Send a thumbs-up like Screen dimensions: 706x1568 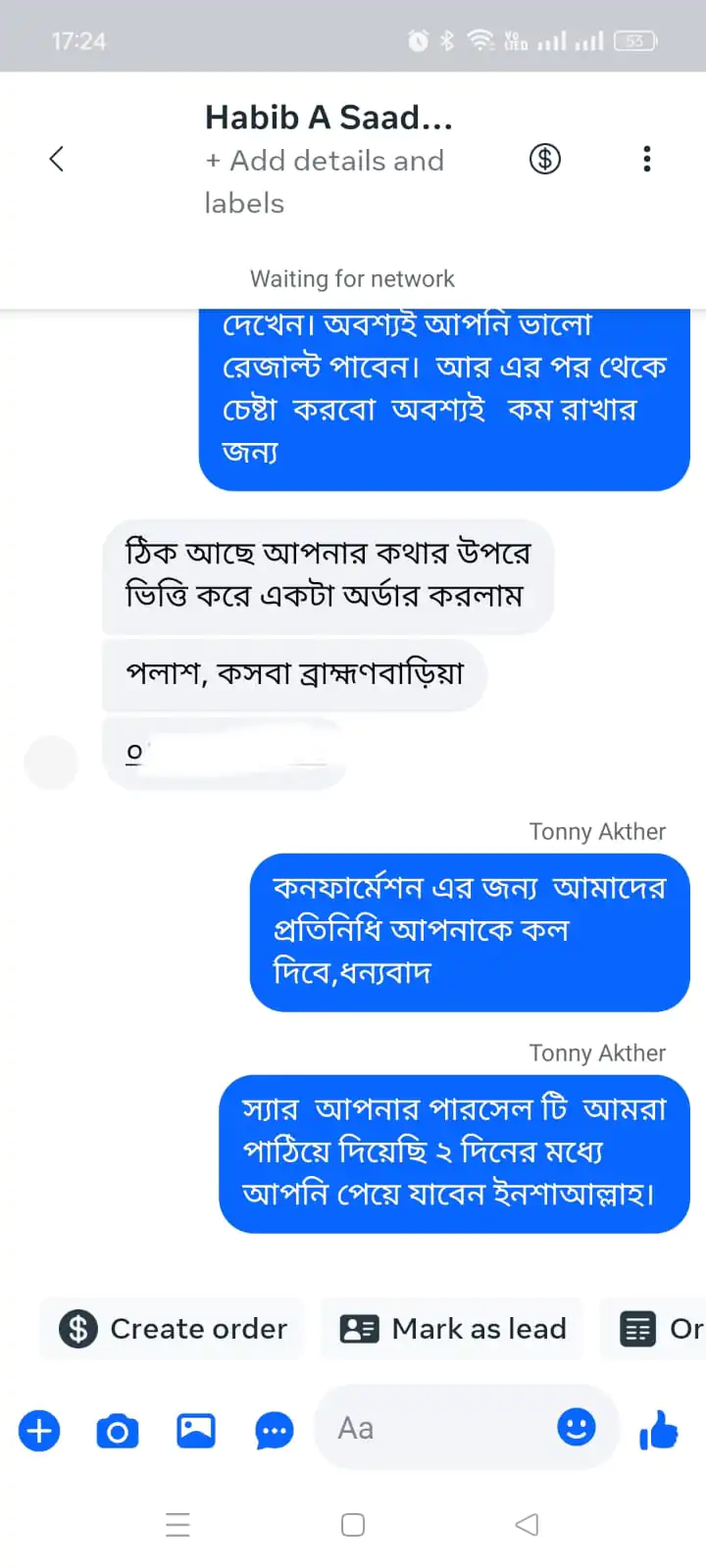659,1430
